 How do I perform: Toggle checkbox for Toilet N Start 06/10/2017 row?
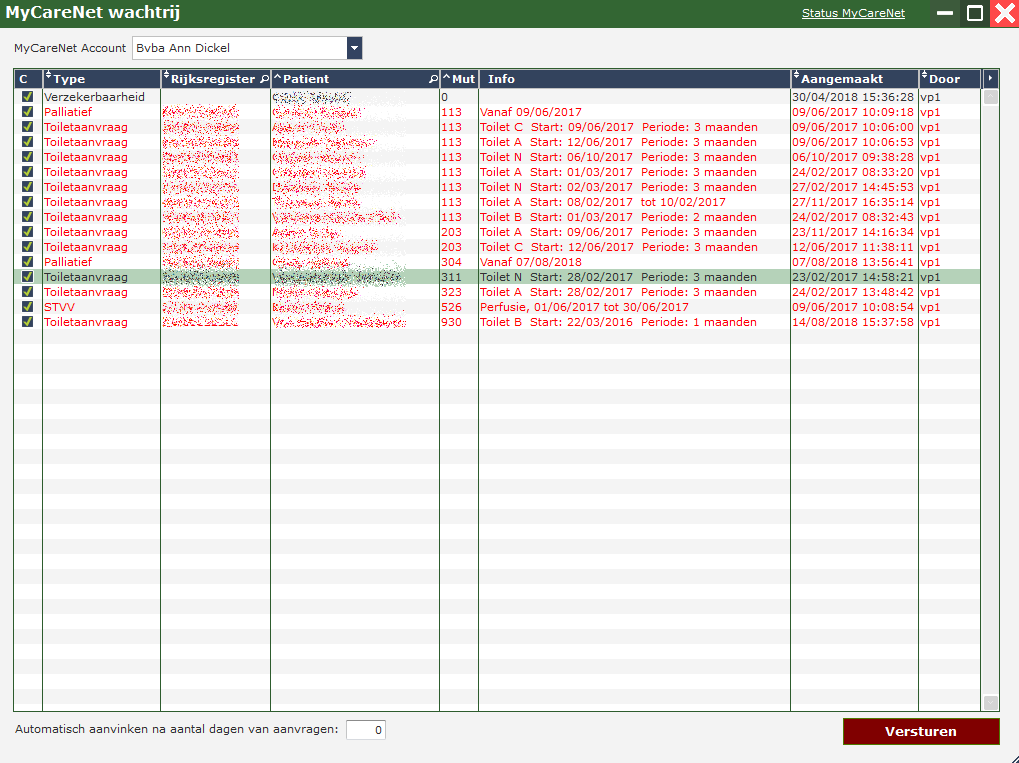27,156
